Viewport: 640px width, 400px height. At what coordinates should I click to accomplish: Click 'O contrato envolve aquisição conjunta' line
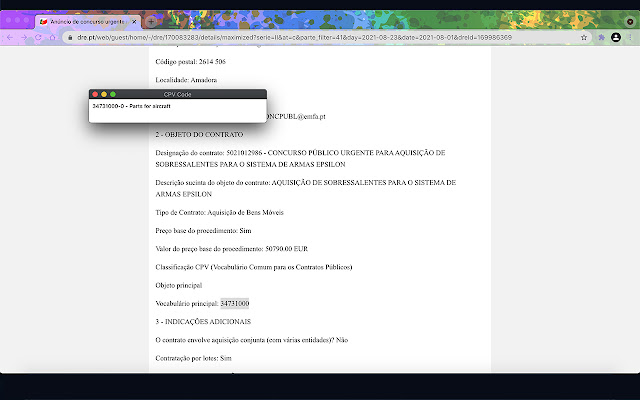coord(251,340)
